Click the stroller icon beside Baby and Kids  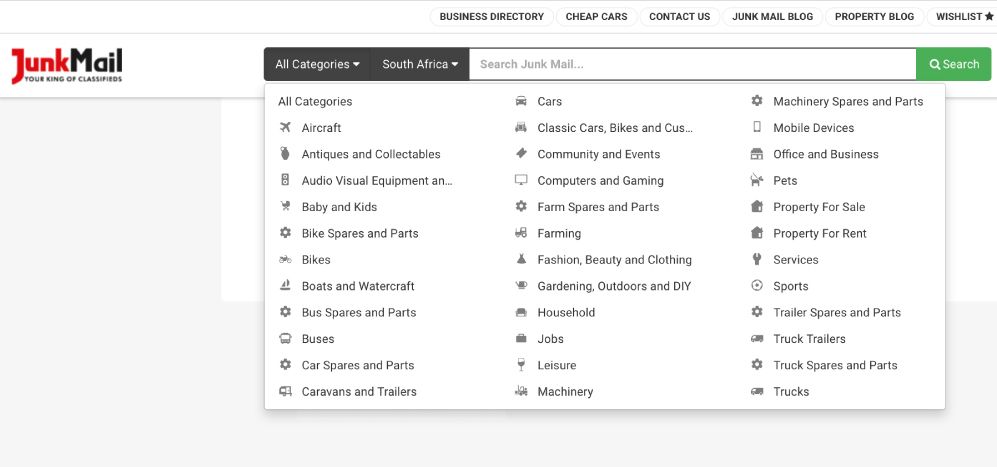coord(285,207)
